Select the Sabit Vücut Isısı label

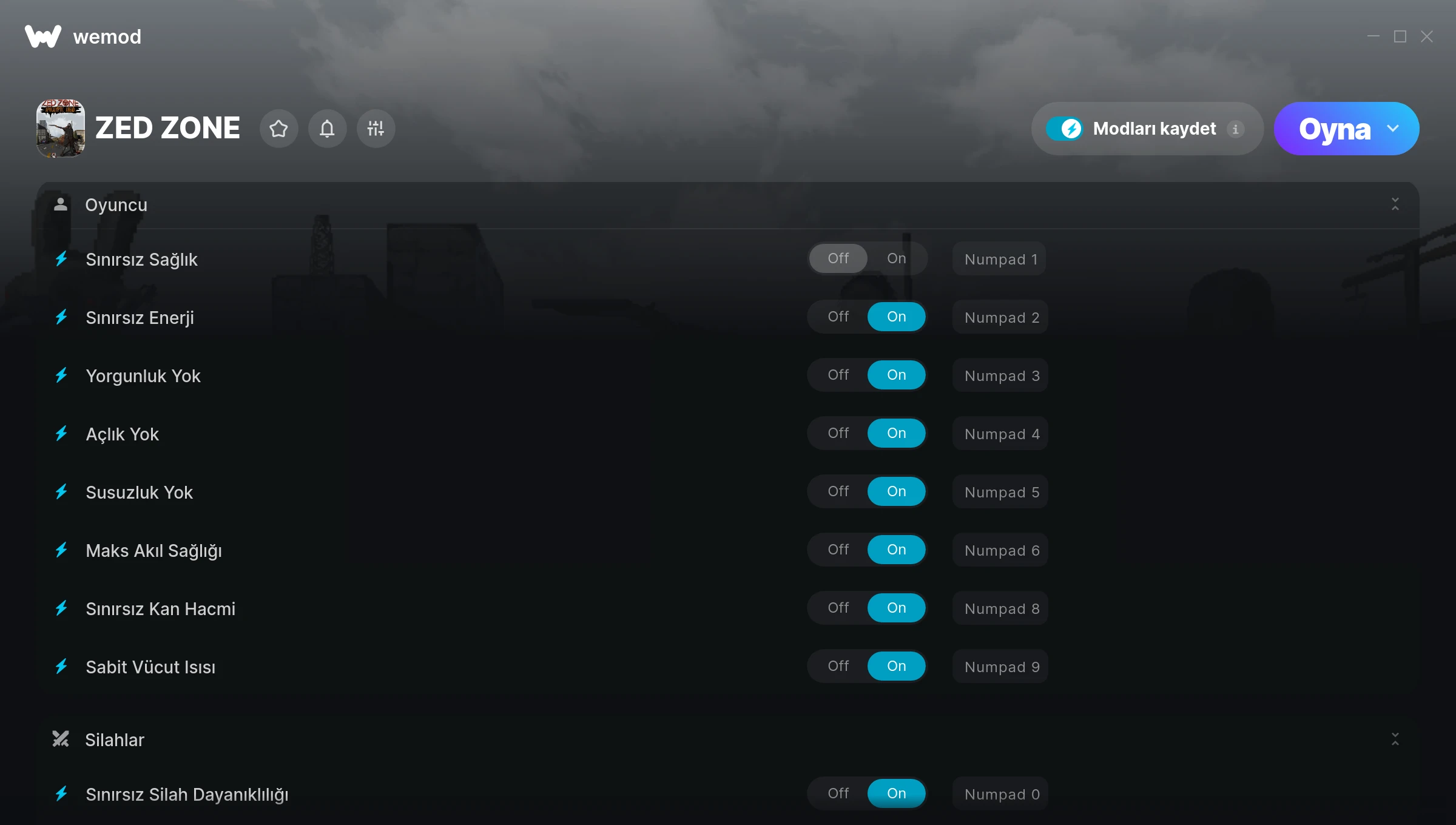pos(150,667)
